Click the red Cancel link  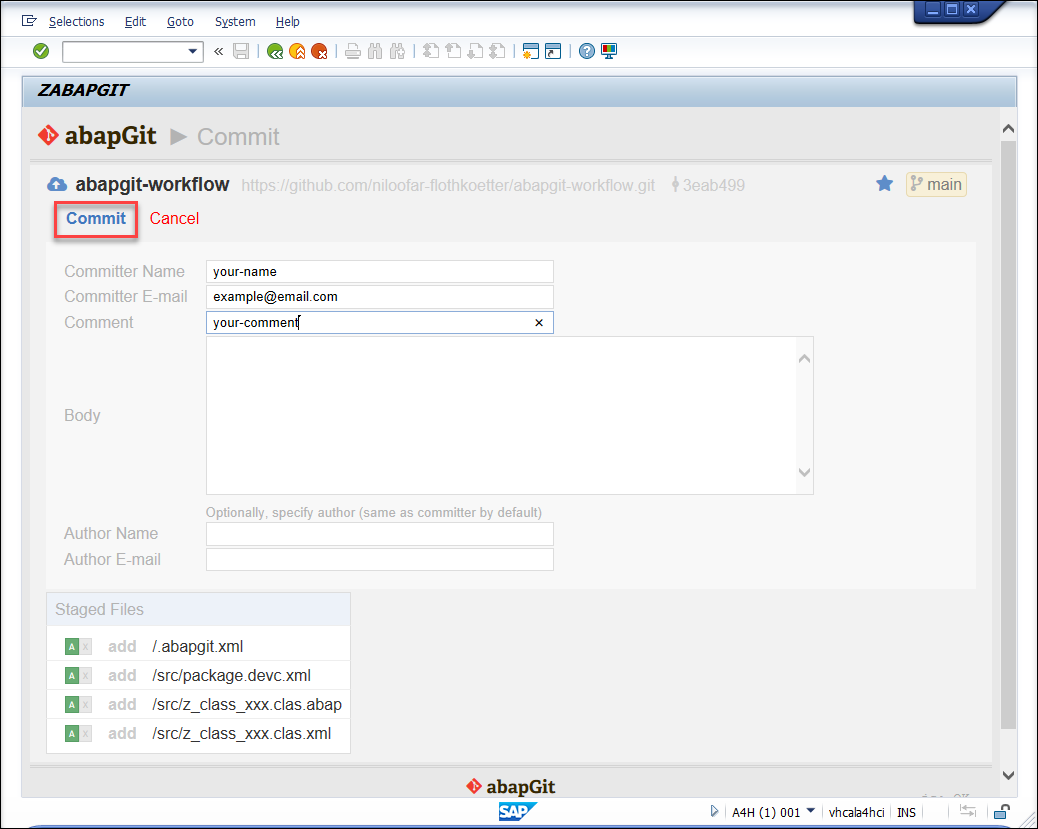click(174, 219)
